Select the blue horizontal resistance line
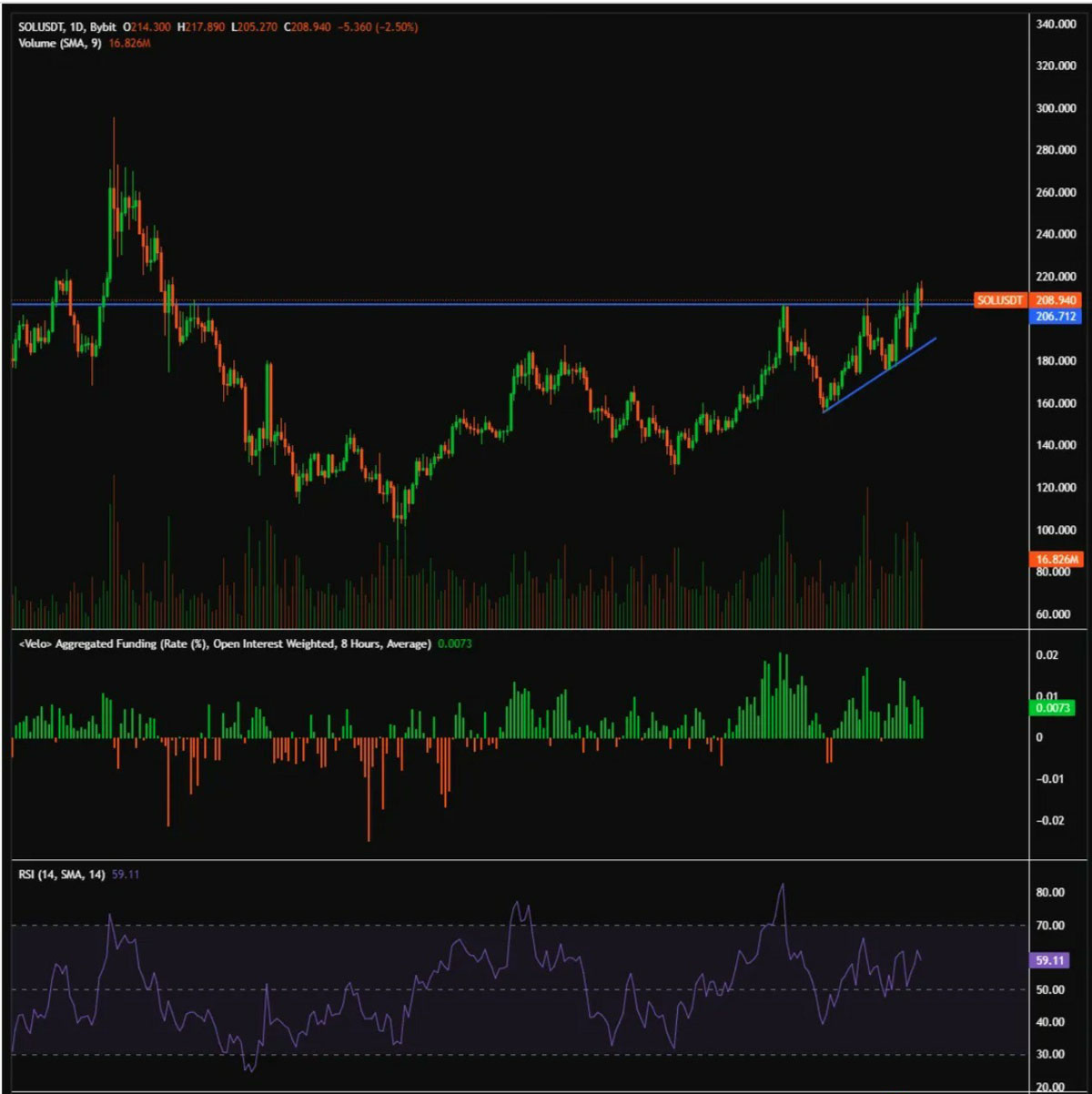The height and width of the screenshot is (1094, 1092). [455, 304]
